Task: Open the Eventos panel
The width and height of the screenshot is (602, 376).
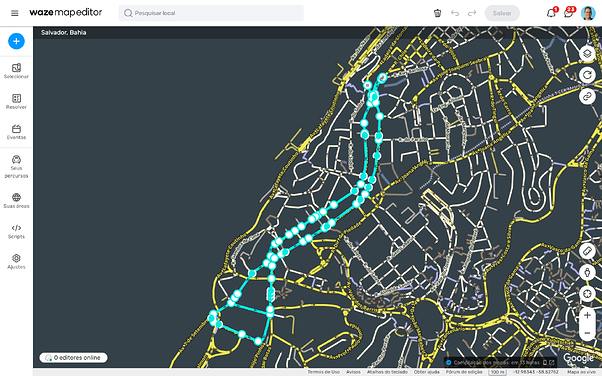Action: [x=16, y=132]
